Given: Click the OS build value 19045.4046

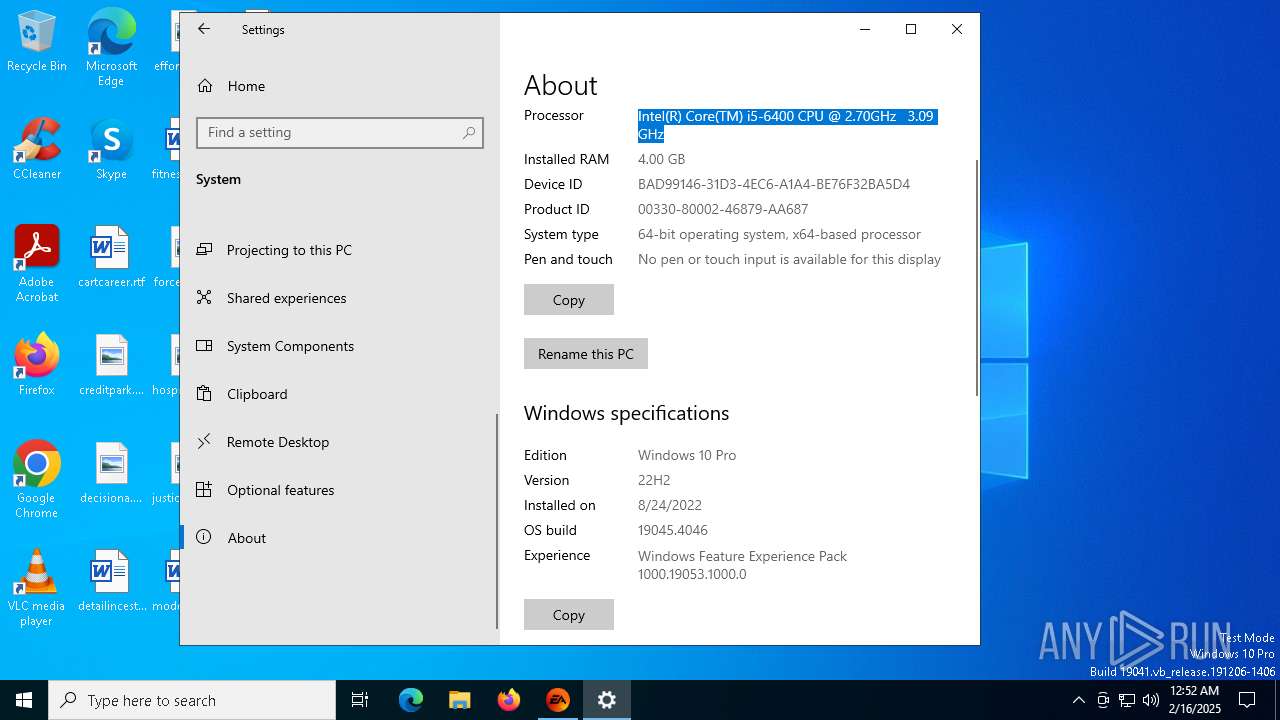Looking at the screenshot, I should click(x=673, y=530).
